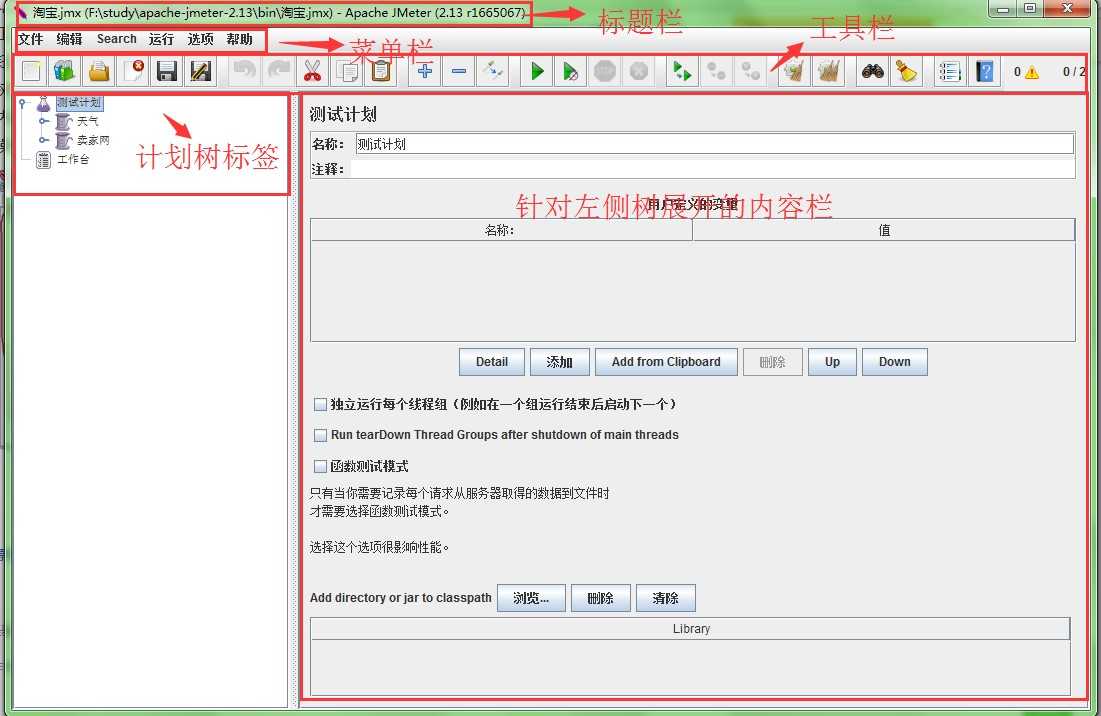Collapse the 测试计划 tree expander

point(22,103)
